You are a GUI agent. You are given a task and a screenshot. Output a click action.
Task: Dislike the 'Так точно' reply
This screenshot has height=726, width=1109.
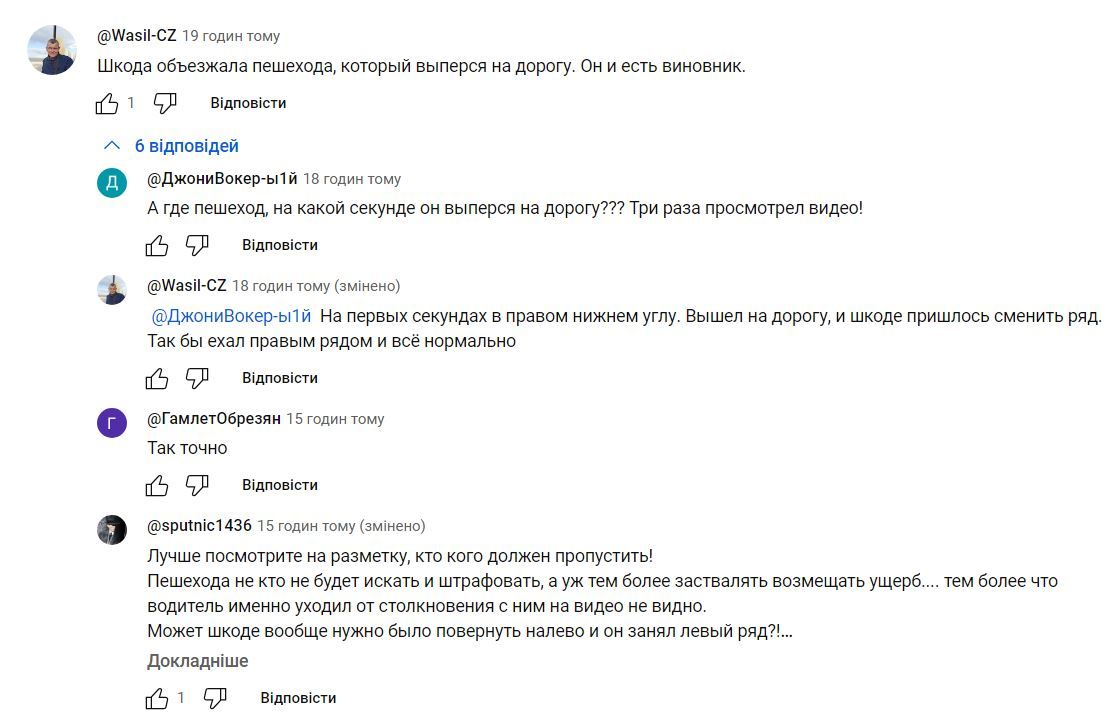(197, 485)
